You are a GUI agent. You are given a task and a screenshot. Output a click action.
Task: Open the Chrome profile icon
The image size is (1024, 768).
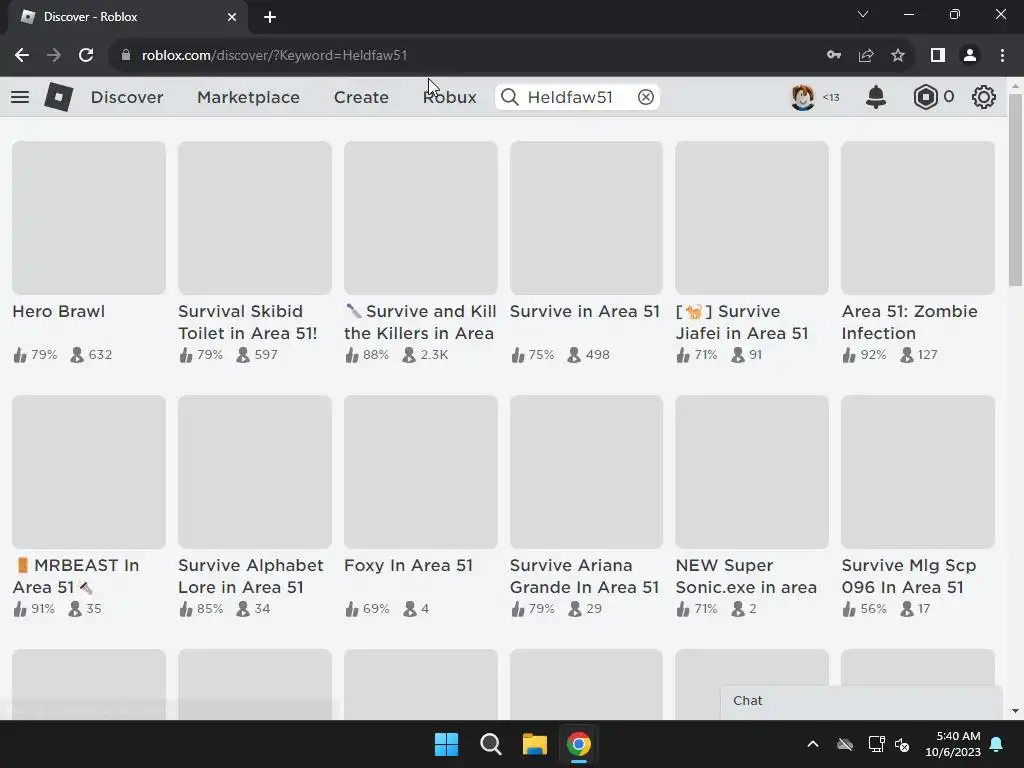pos(970,56)
